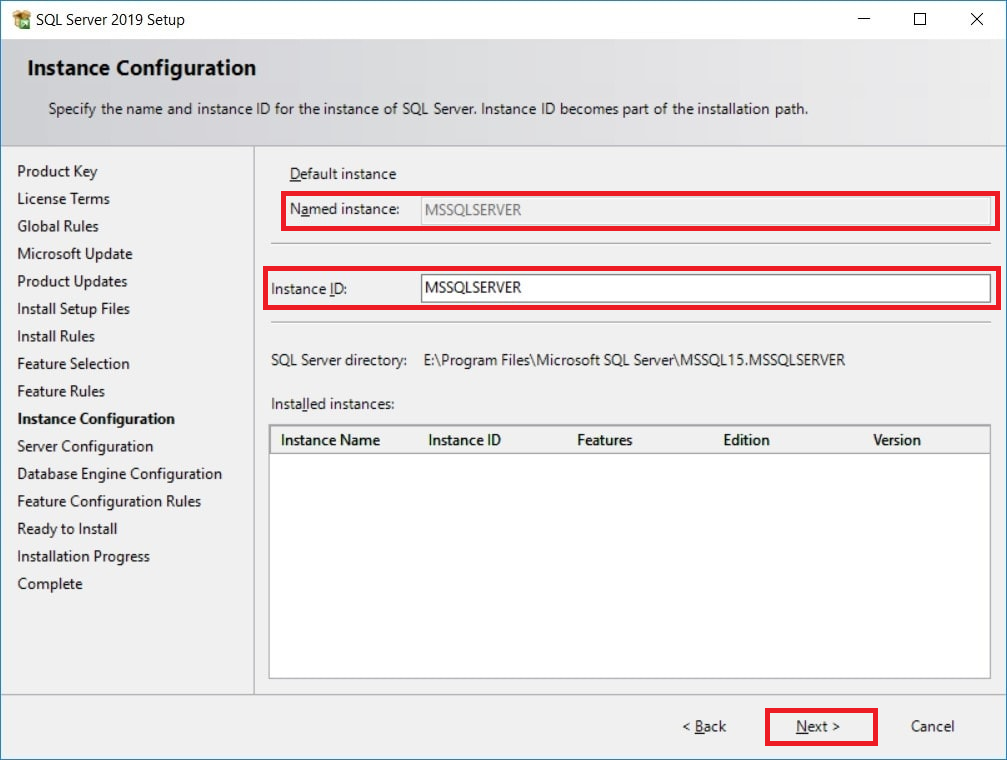Select the Default instance option

(x=342, y=174)
